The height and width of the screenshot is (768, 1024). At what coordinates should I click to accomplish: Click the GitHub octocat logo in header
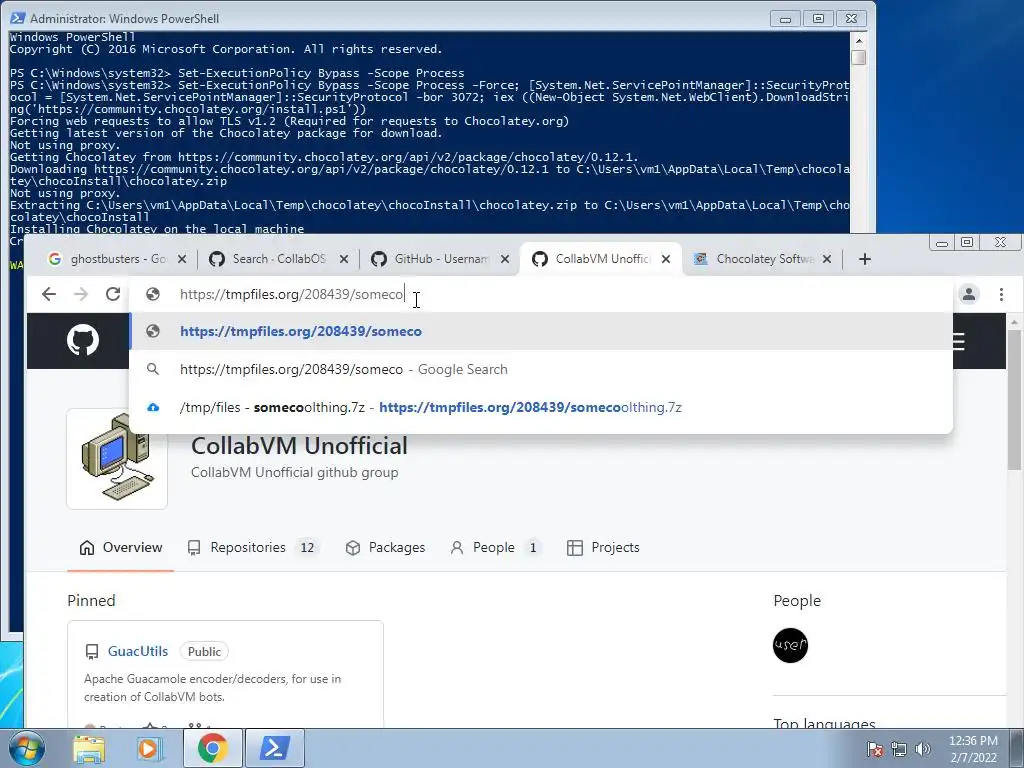pos(83,340)
